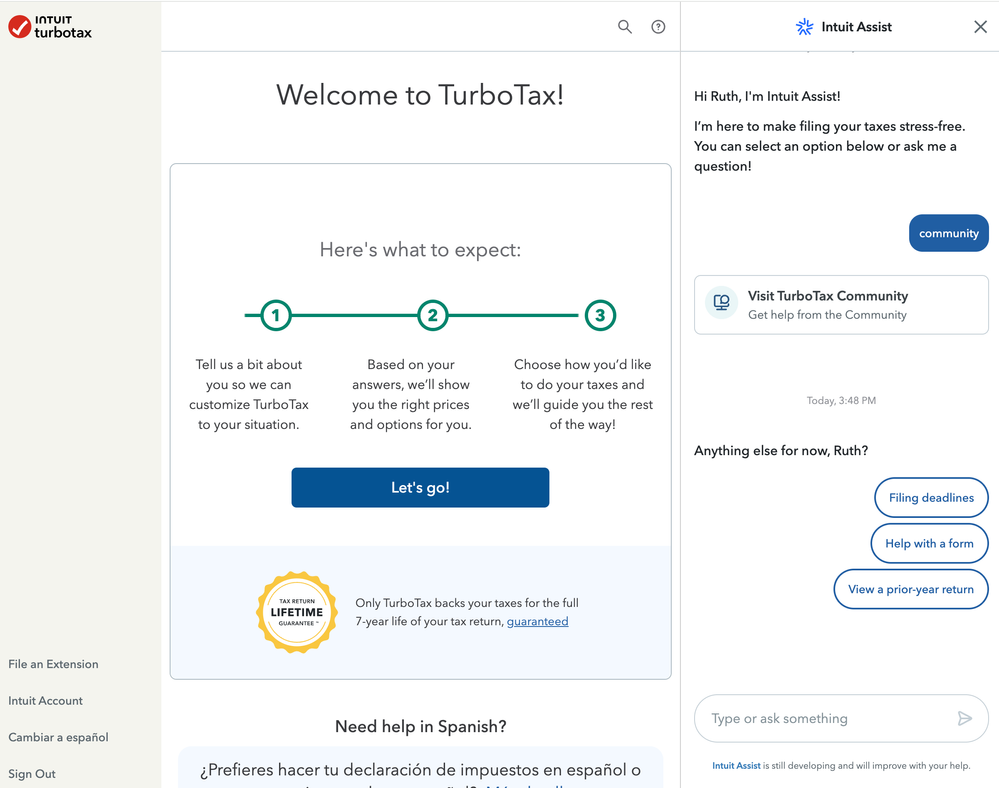
Task: Open the guaranteed link
Action: (x=537, y=621)
